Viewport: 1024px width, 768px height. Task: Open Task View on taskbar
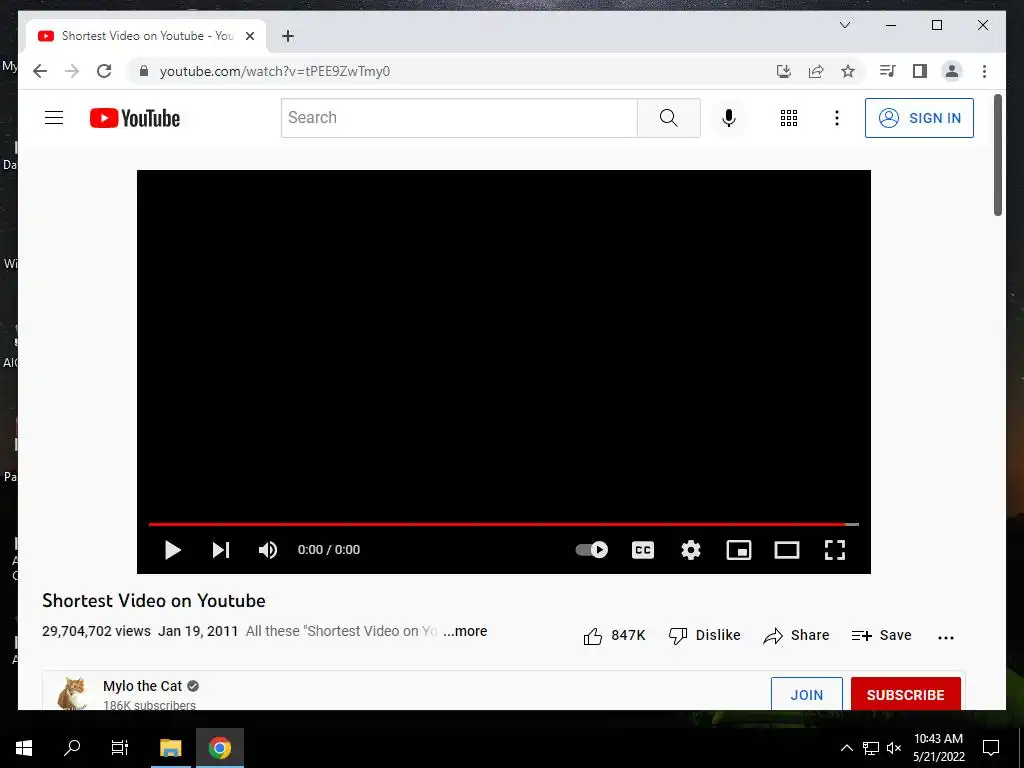pos(120,748)
